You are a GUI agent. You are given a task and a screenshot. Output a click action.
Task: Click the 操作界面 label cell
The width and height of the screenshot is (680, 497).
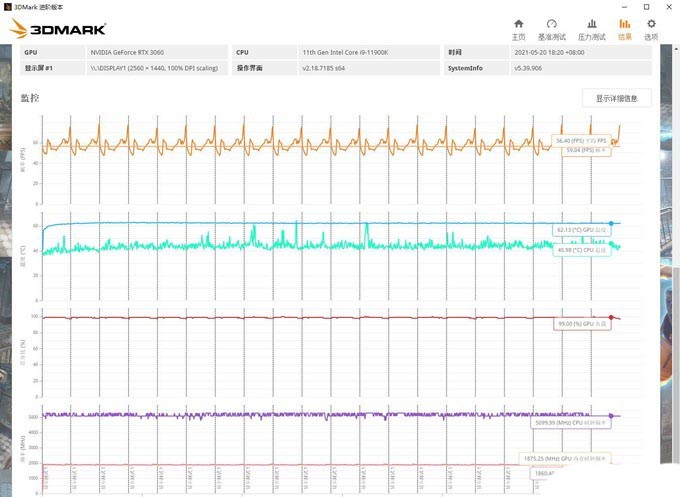point(265,68)
